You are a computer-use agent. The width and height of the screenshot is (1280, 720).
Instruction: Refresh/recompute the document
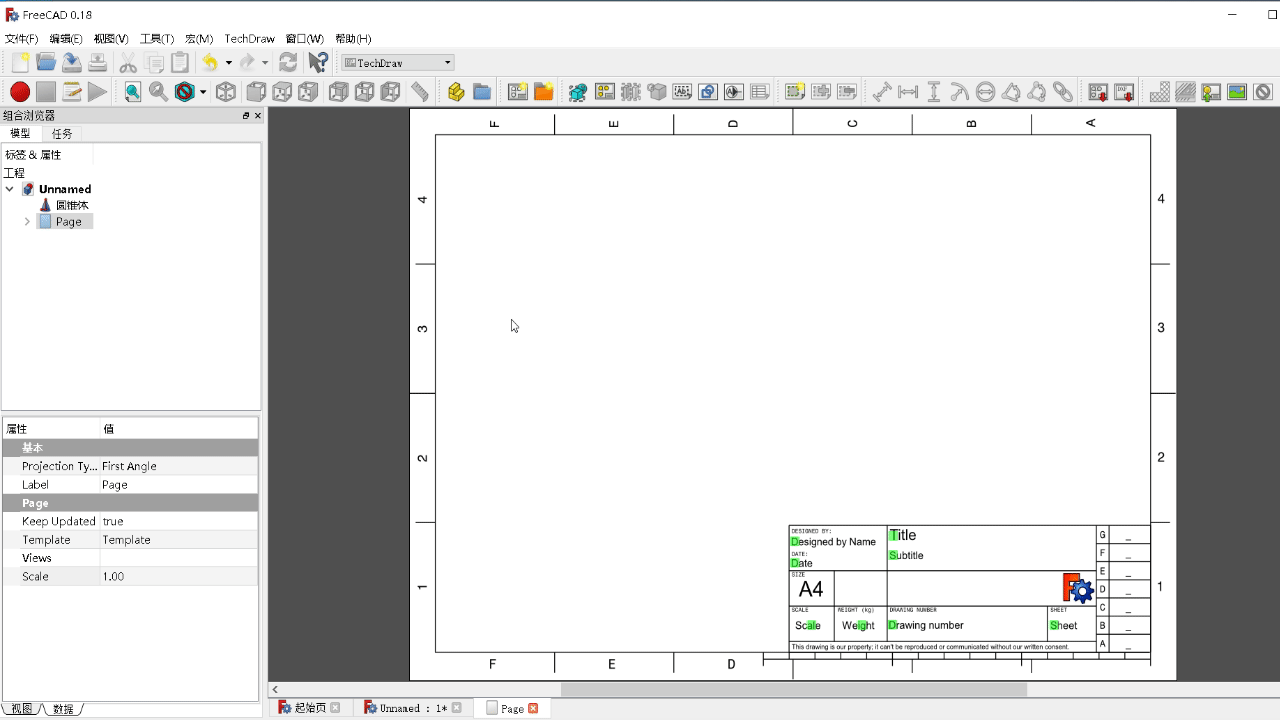288,63
